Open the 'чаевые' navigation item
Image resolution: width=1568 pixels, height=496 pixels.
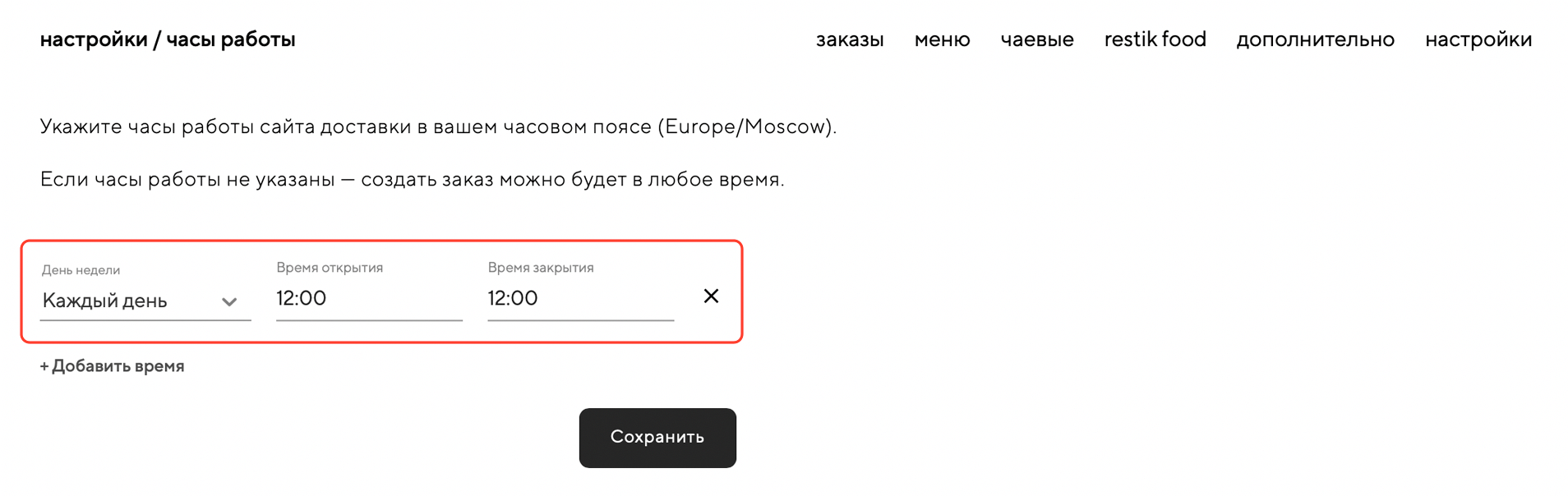(1036, 39)
